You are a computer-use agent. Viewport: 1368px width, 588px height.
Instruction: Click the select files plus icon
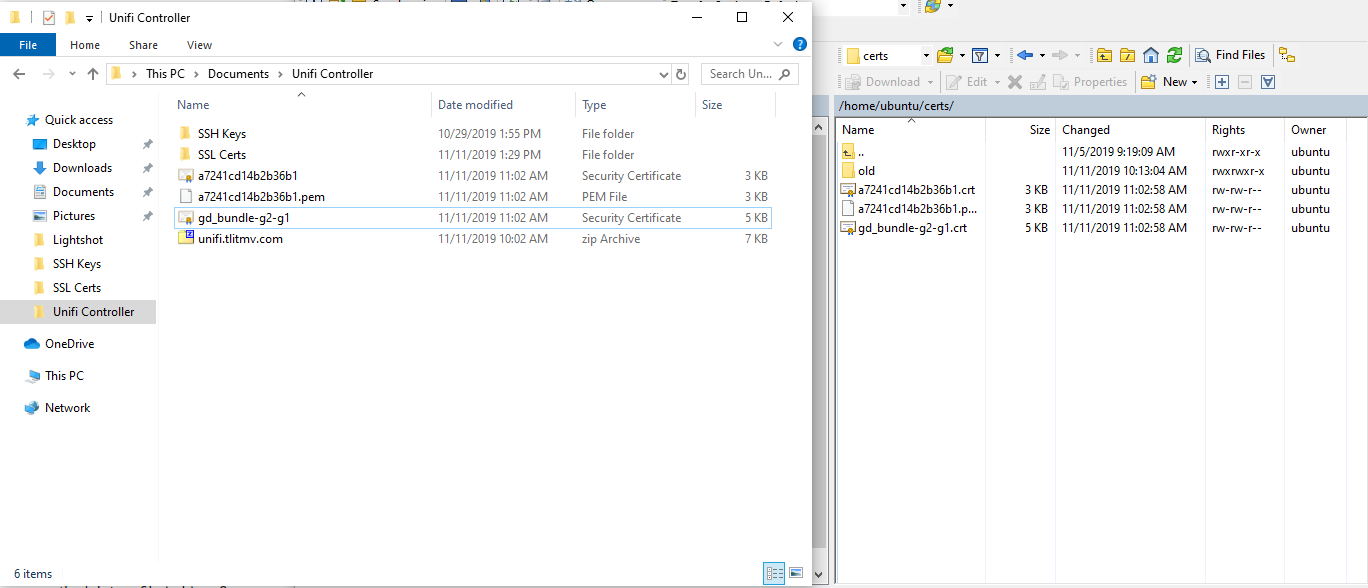[x=1222, y=82]
